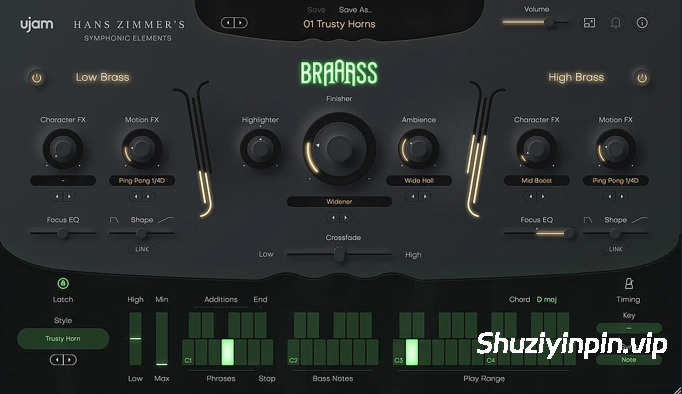Open the info icon

click(x=642, y=23)
